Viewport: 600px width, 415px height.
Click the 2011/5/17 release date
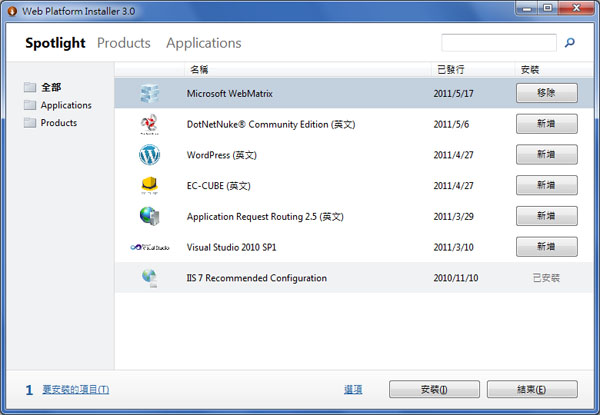[453, 94]
